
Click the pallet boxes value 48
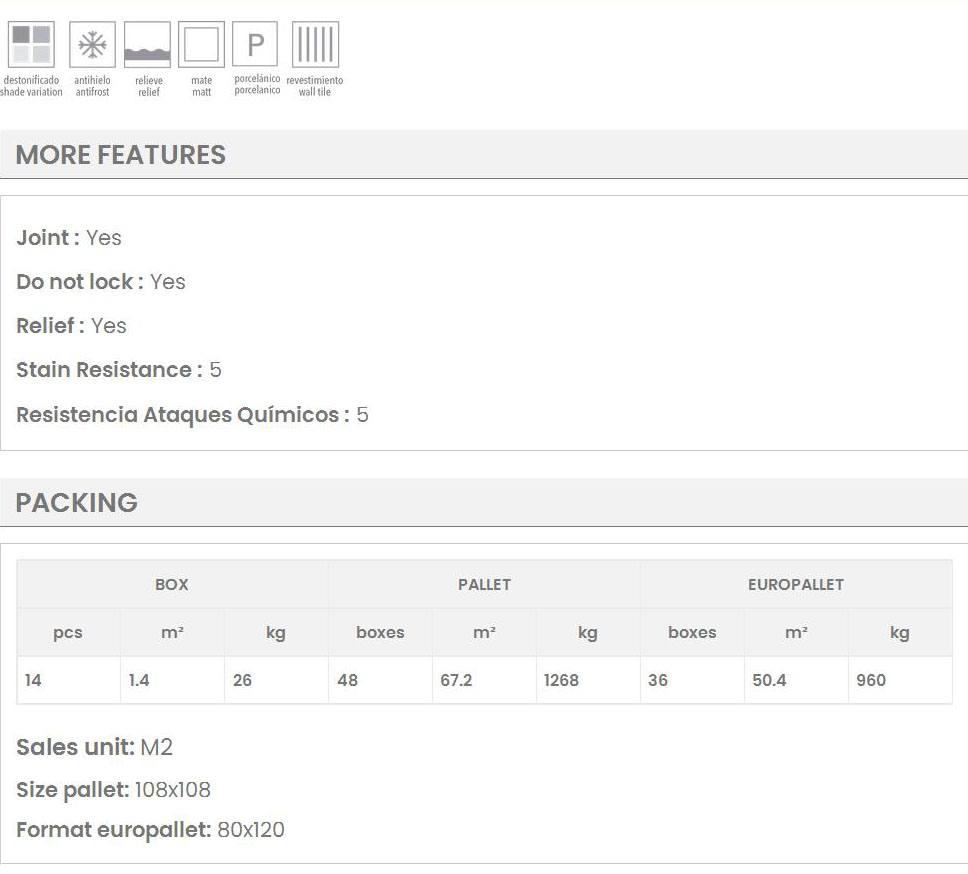coord(347,680)
